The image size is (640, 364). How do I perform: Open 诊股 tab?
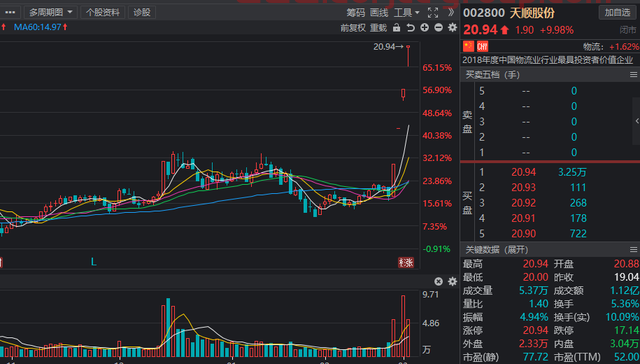click(x=142, y=12)
